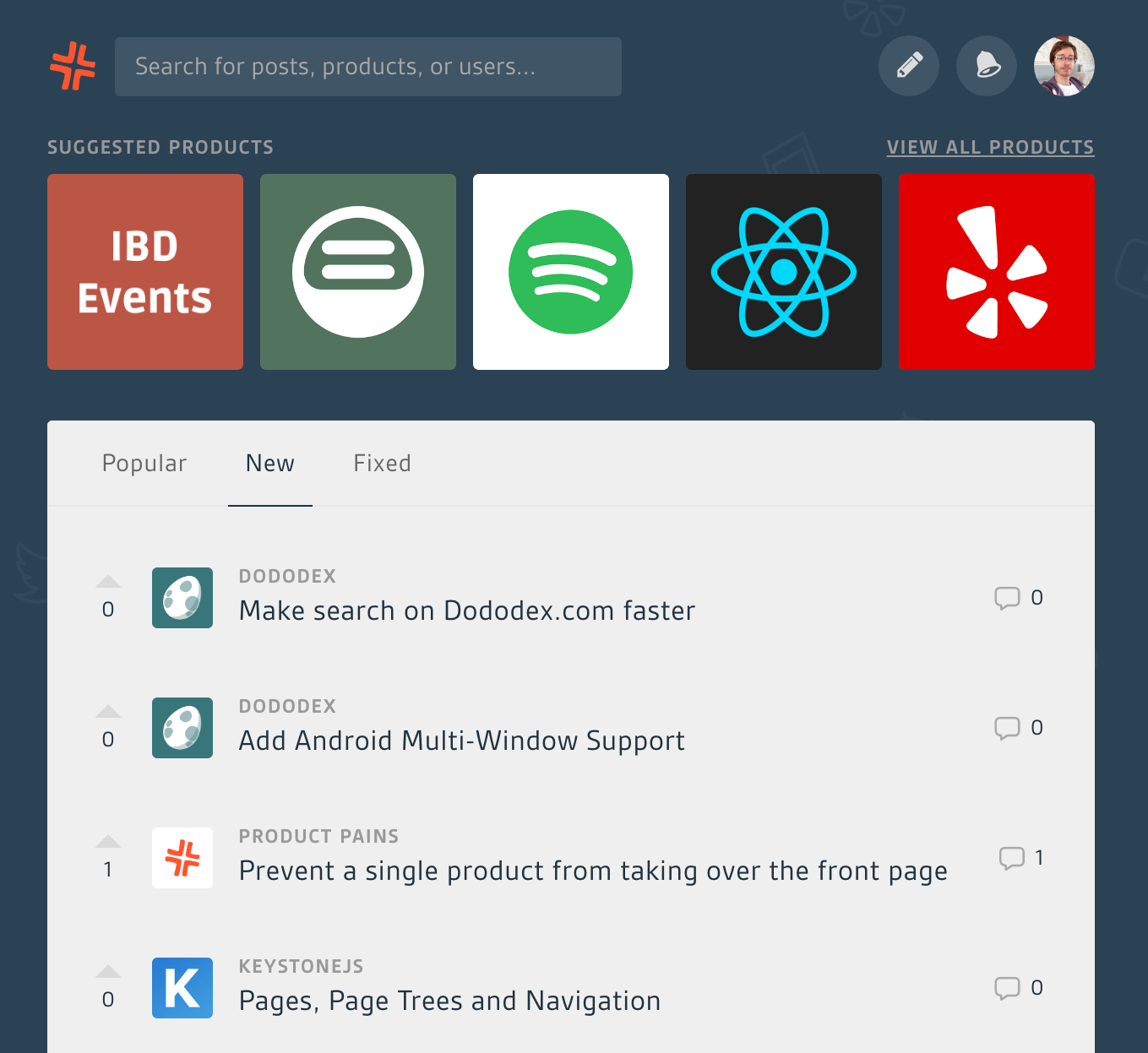Open the green burger-icon product tile

click(x=358, y=272)
